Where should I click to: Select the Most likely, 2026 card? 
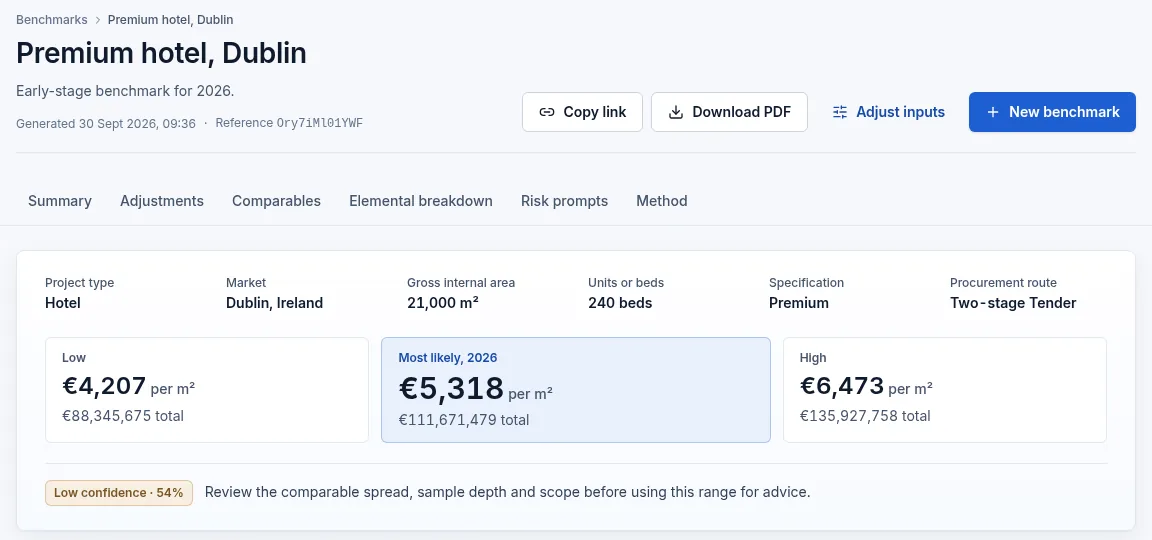pos(576,390)
